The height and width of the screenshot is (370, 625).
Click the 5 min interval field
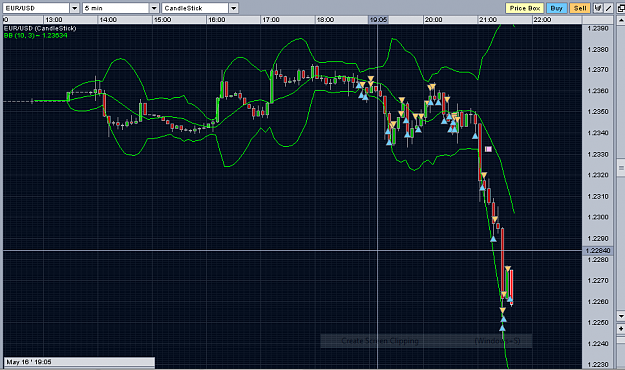tap(116, 8)
